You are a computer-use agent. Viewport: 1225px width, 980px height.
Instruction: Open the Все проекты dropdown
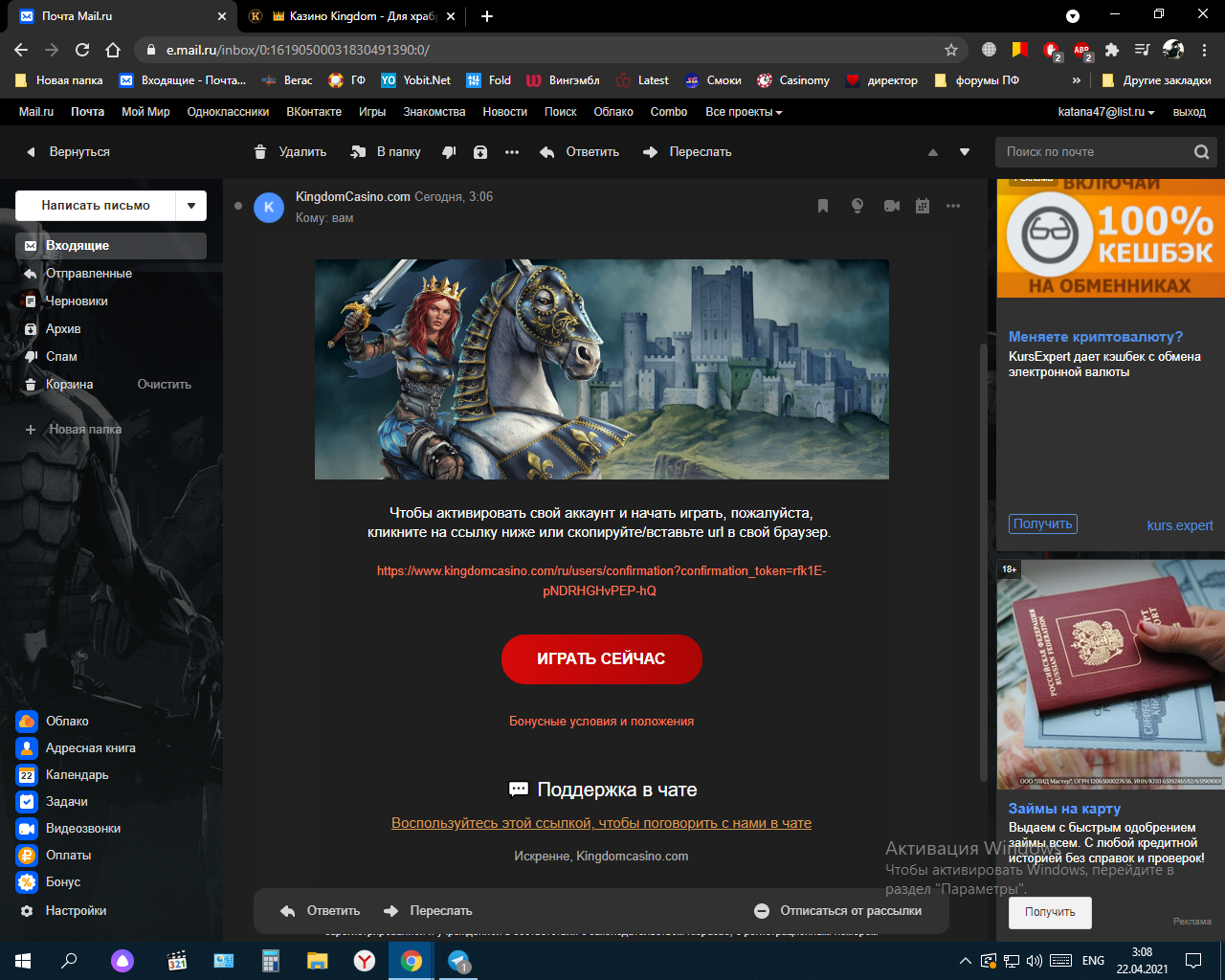click(744, 112)
